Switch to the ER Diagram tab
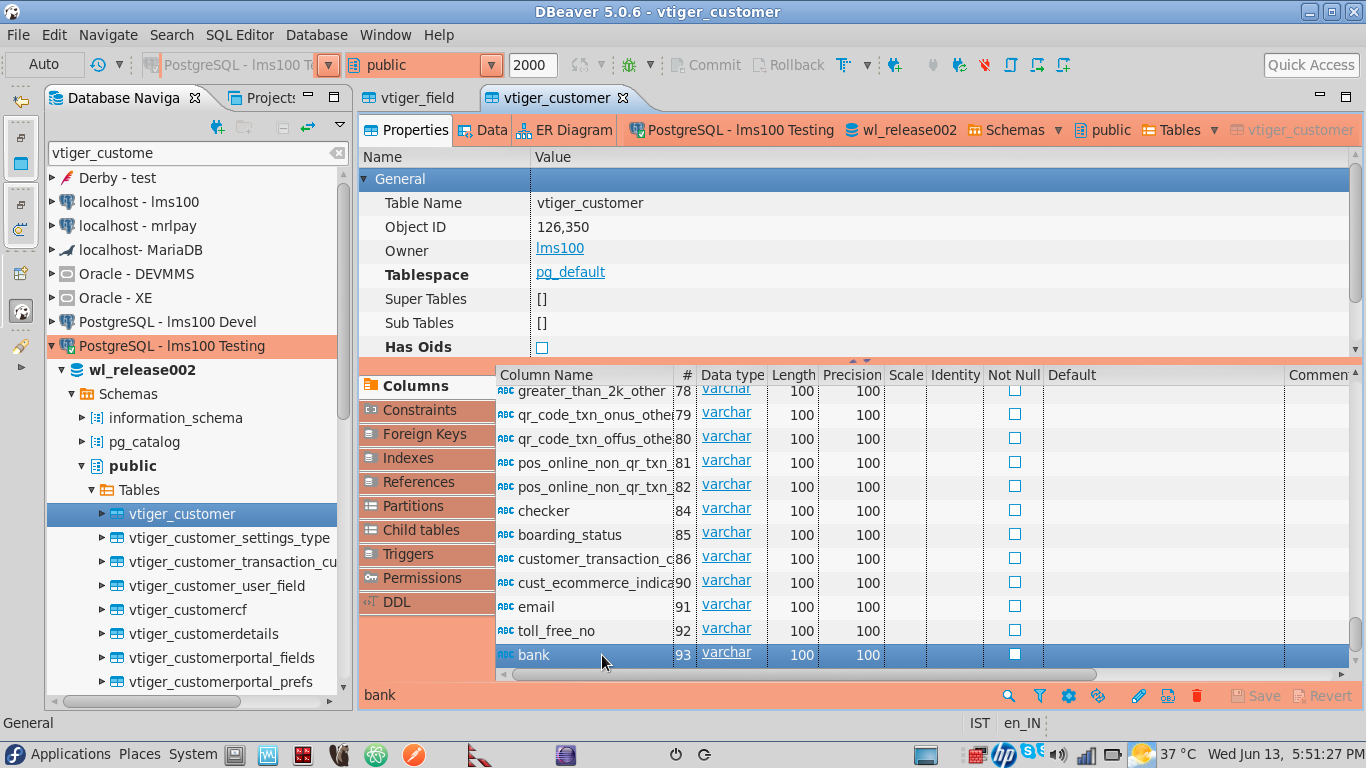This screenshot has height=768, width=1366. tap(564, 130)
